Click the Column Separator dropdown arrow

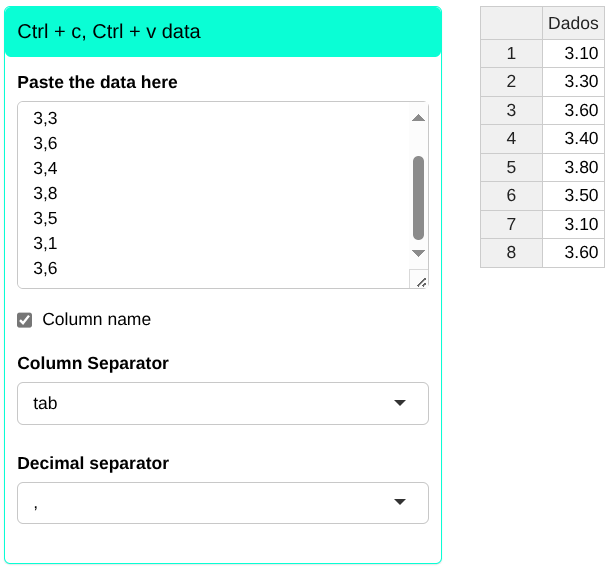400,403
